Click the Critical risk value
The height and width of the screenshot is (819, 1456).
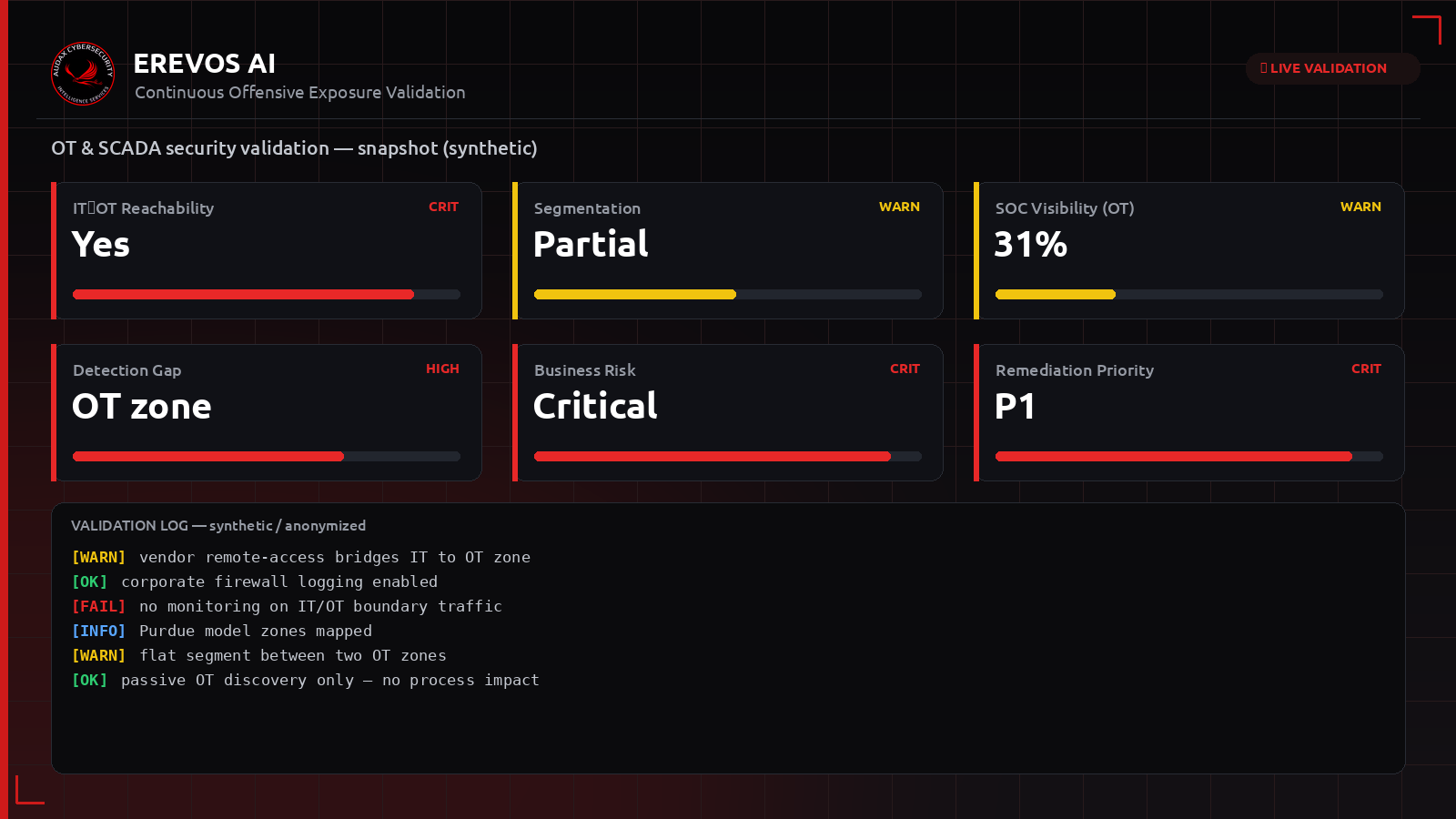click(x=595, y=407)
